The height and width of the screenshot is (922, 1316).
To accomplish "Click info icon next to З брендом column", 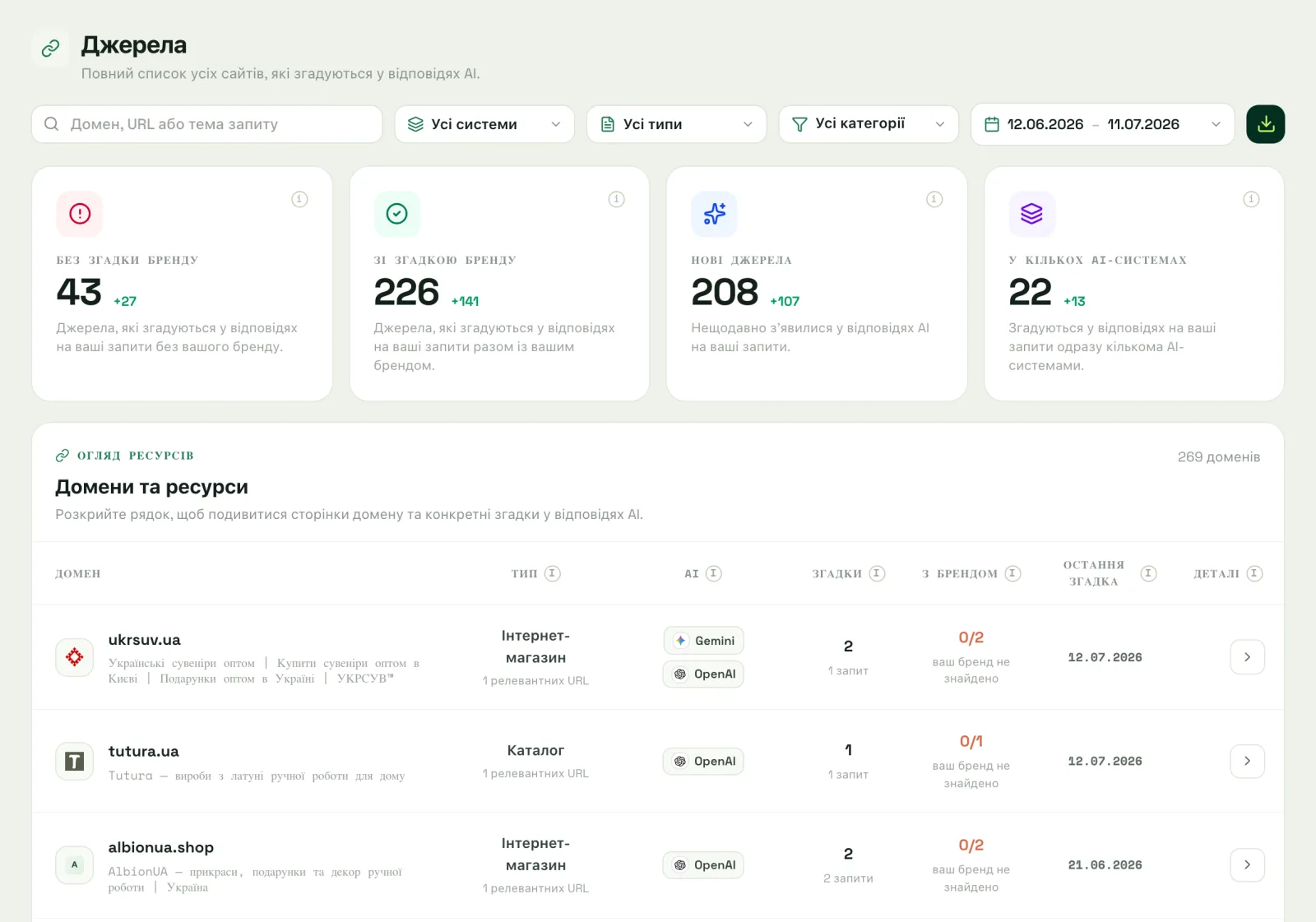I will 1013,573.
